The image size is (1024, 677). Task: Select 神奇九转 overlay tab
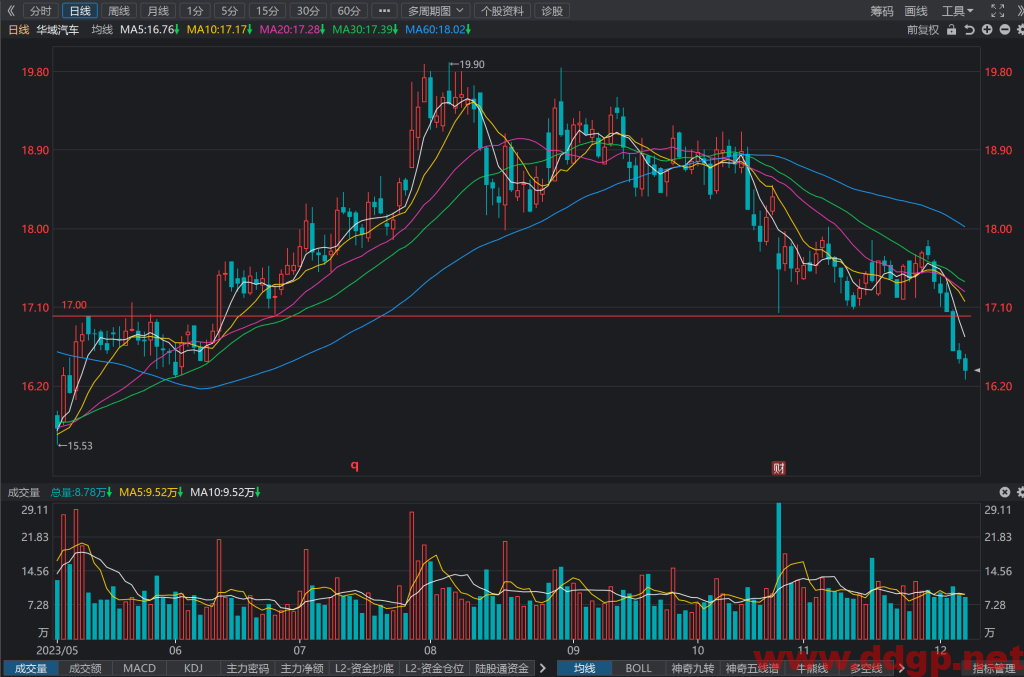(692, 668)
